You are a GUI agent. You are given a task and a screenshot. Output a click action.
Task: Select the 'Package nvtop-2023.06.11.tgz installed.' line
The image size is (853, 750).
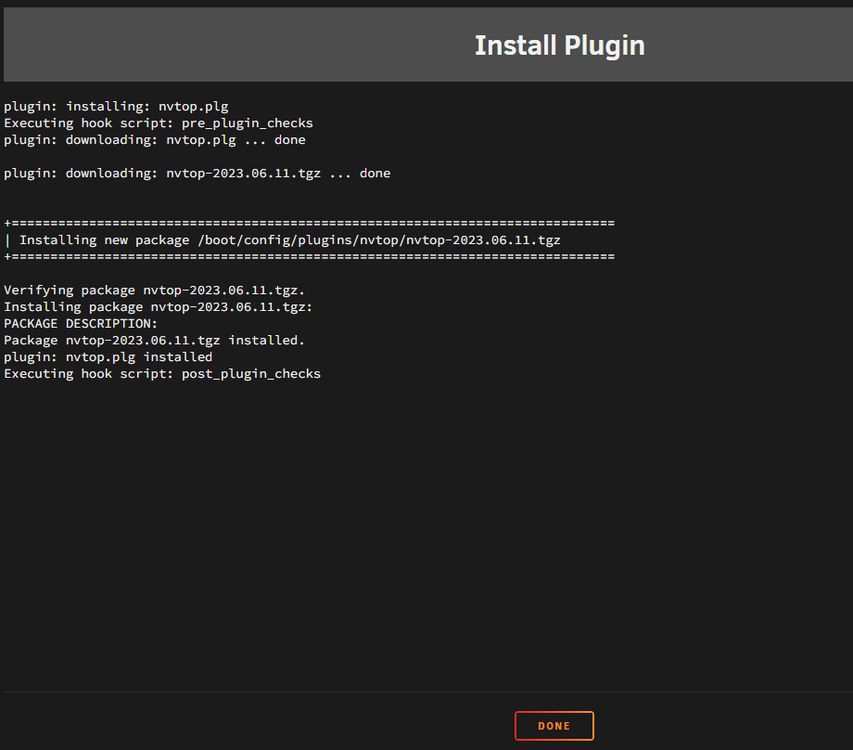click(154, 340)
